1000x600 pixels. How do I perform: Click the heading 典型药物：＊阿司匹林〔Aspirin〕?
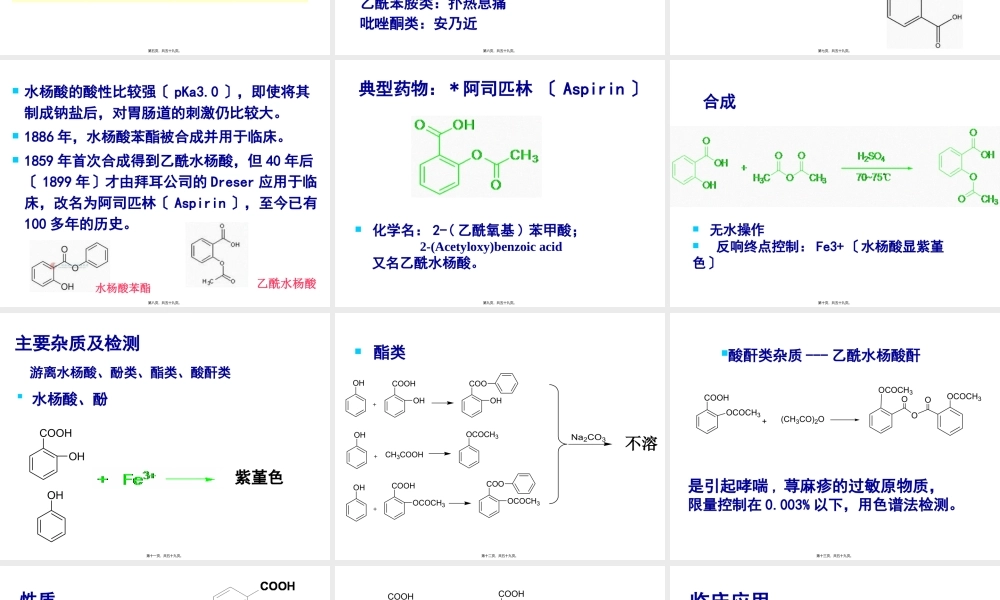pos(499,89)
